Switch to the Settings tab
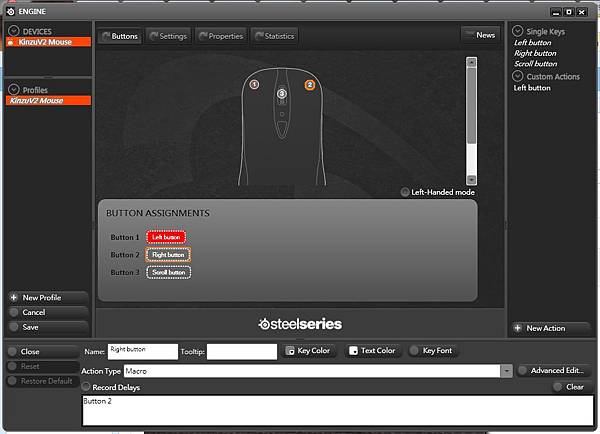Viewport: 600px width, 434px height. [168, 36]
